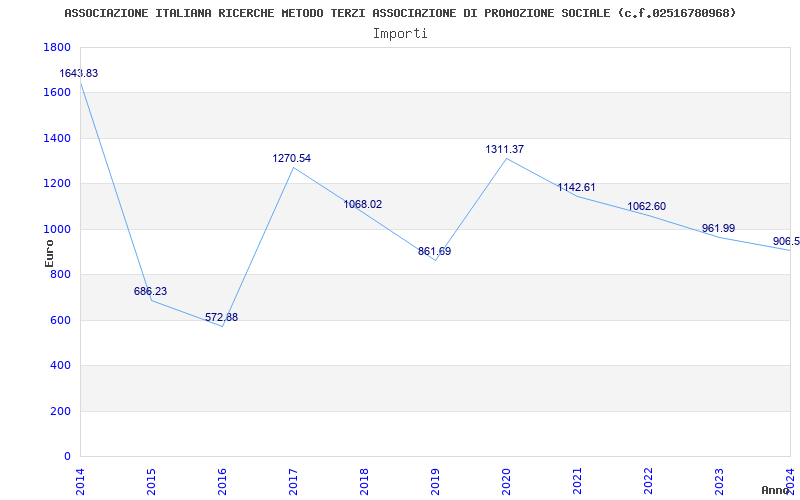
Task: Click the 686.23 data label
Action: coord(151,291)
